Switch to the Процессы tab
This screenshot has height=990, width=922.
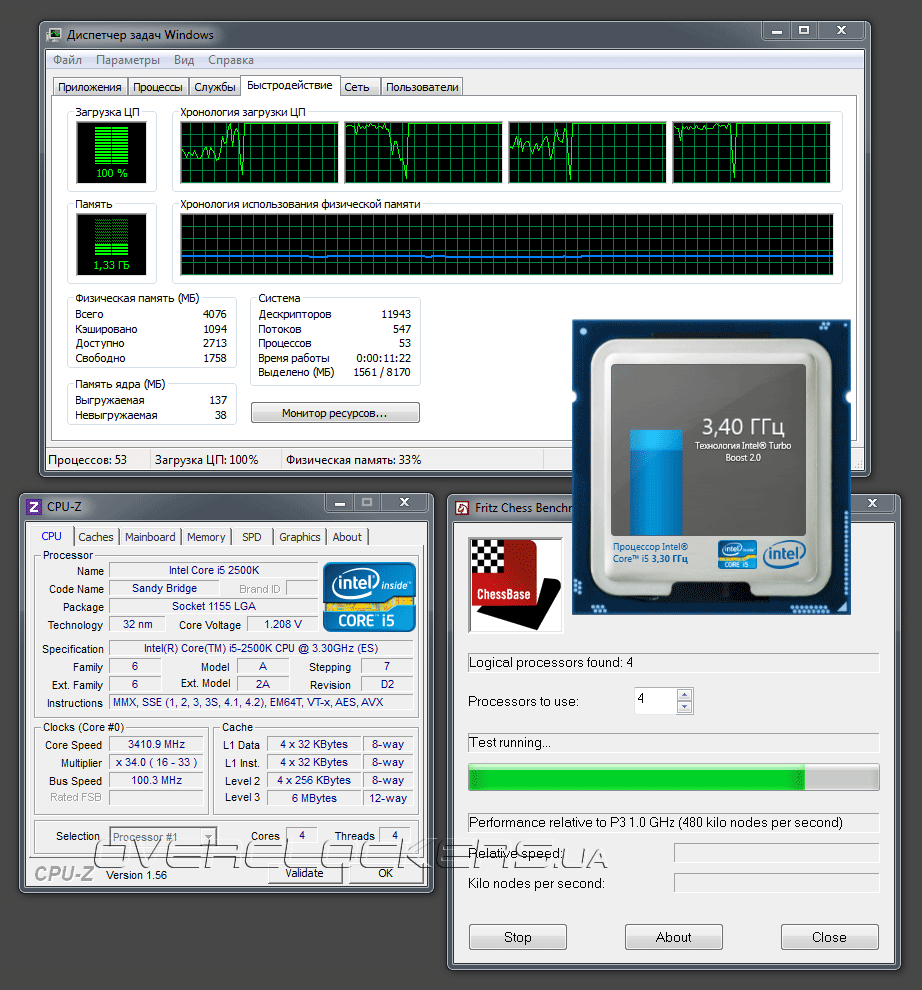tap(158, 87)
